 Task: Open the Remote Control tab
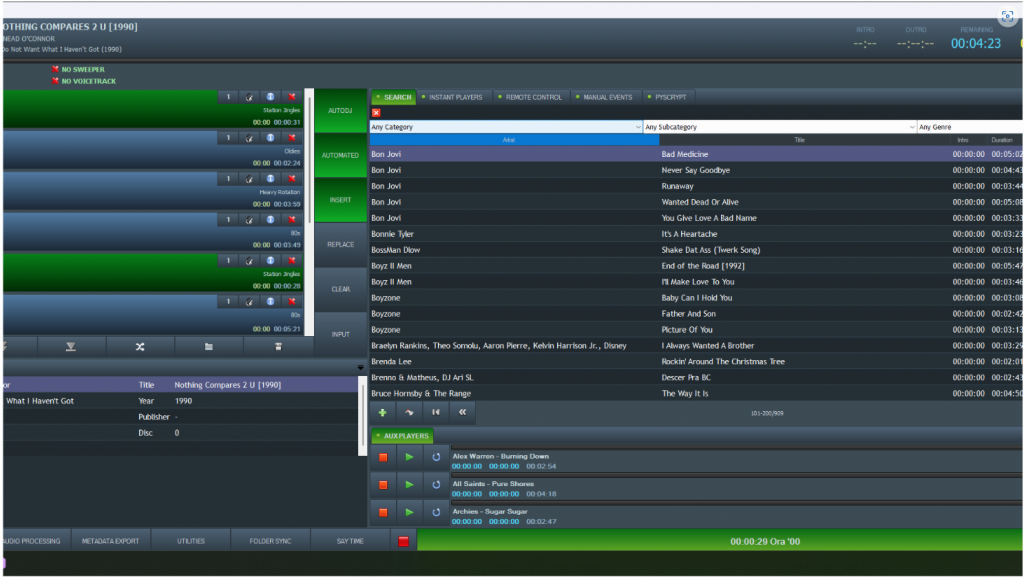(x=530, y=97)
